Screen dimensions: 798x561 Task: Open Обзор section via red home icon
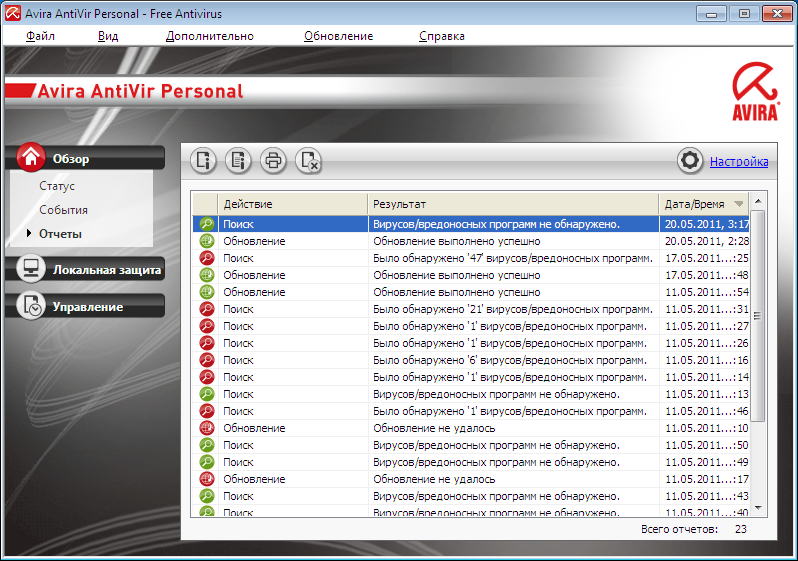tap(31, 157)
